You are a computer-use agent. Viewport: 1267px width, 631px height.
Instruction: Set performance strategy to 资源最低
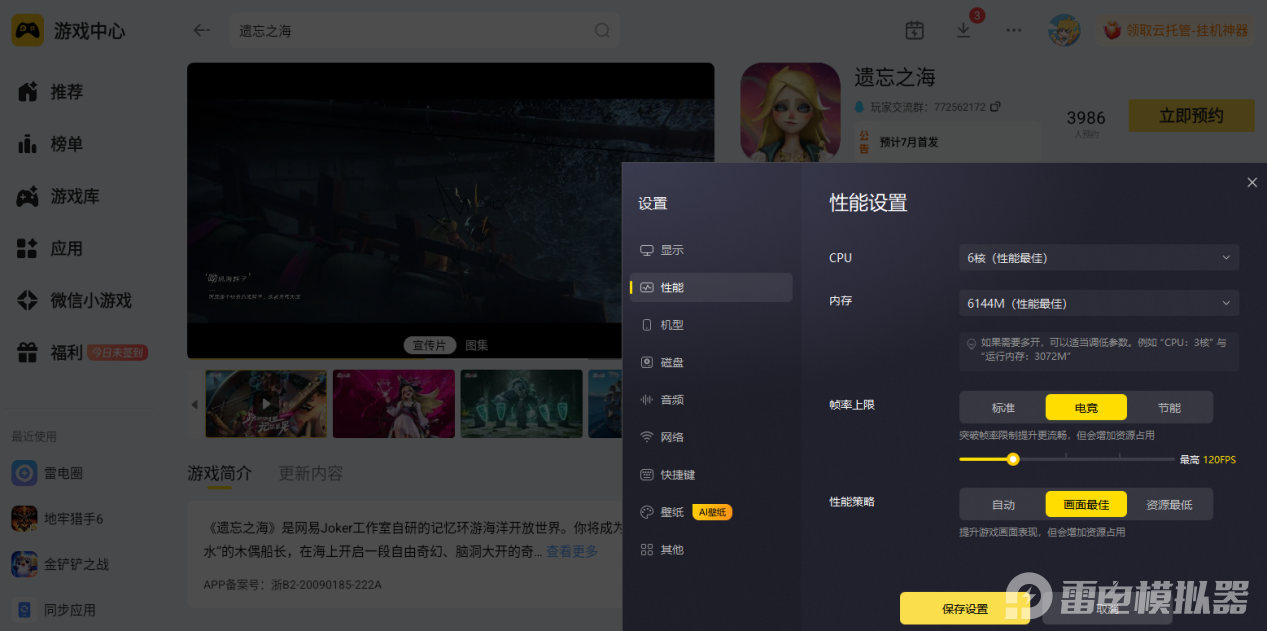(1169, 505)
